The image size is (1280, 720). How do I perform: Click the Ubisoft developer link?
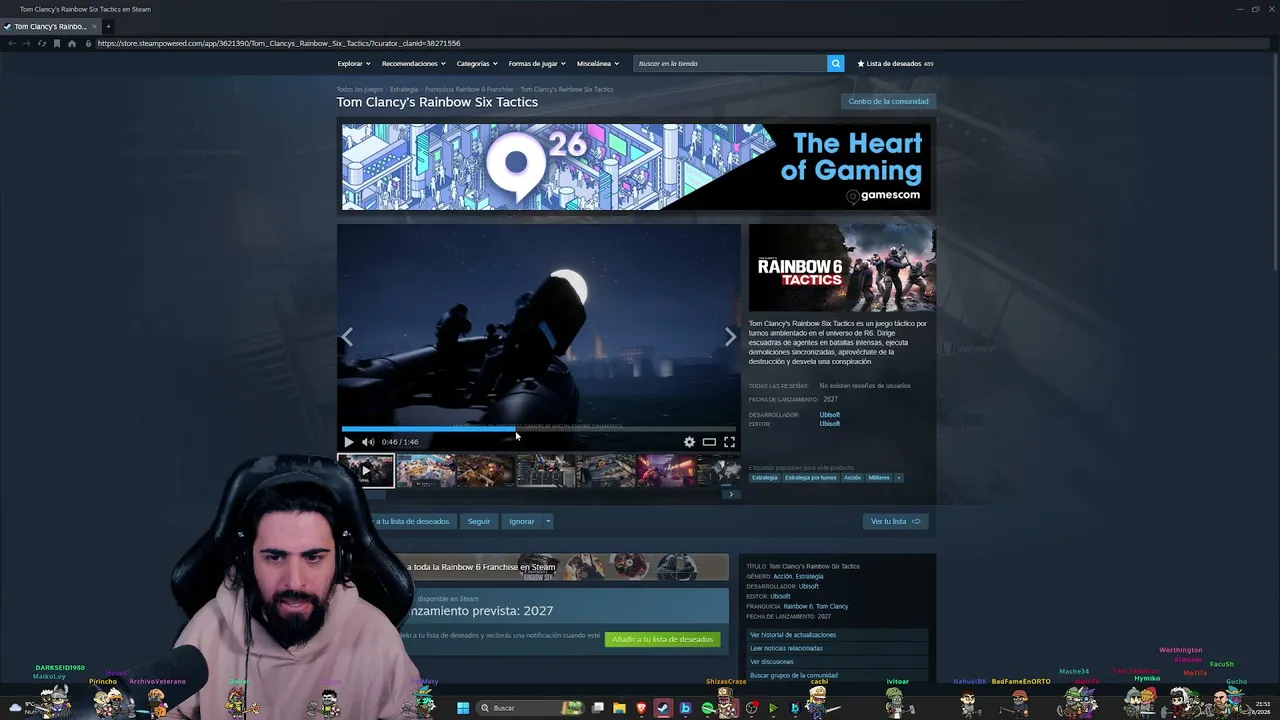point(830,415)
